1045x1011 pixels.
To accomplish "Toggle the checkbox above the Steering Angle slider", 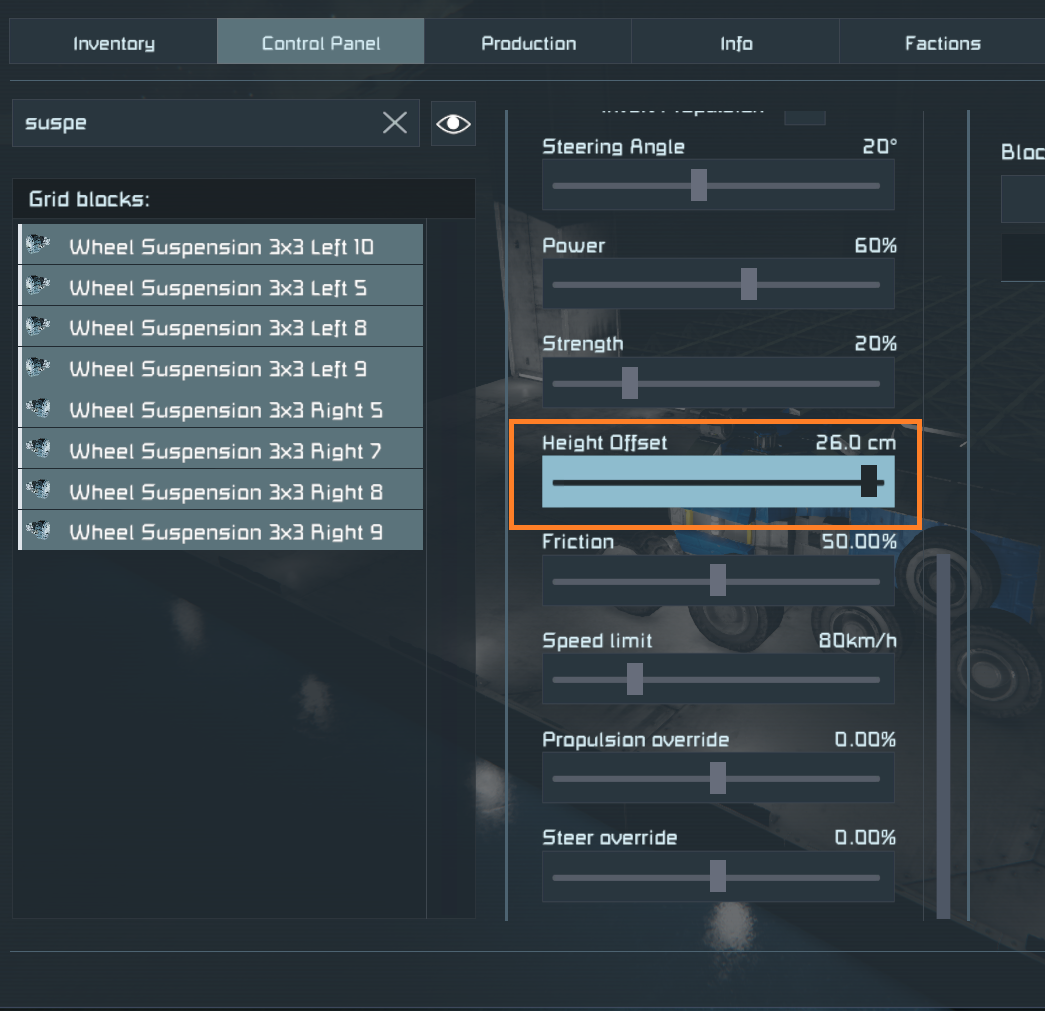I will pos(804,115).
